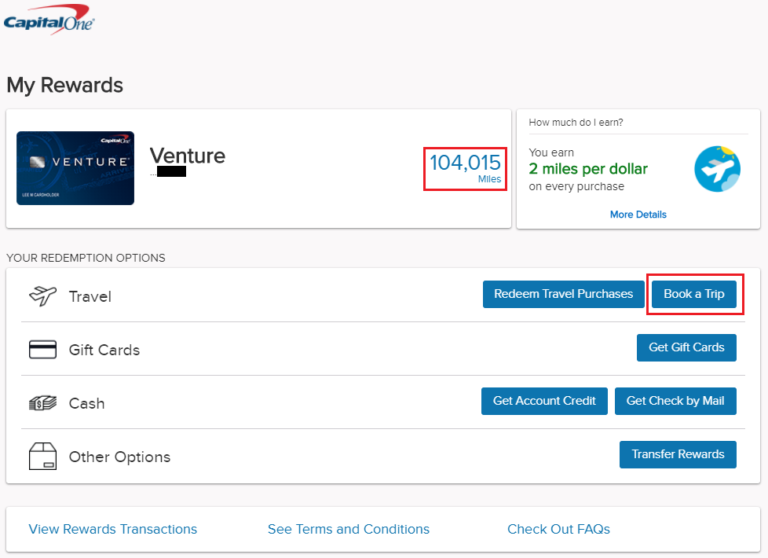Viewport: 768px width, 558px height.
Task: Click the My Rewards heading
Action: click(65, 85)
